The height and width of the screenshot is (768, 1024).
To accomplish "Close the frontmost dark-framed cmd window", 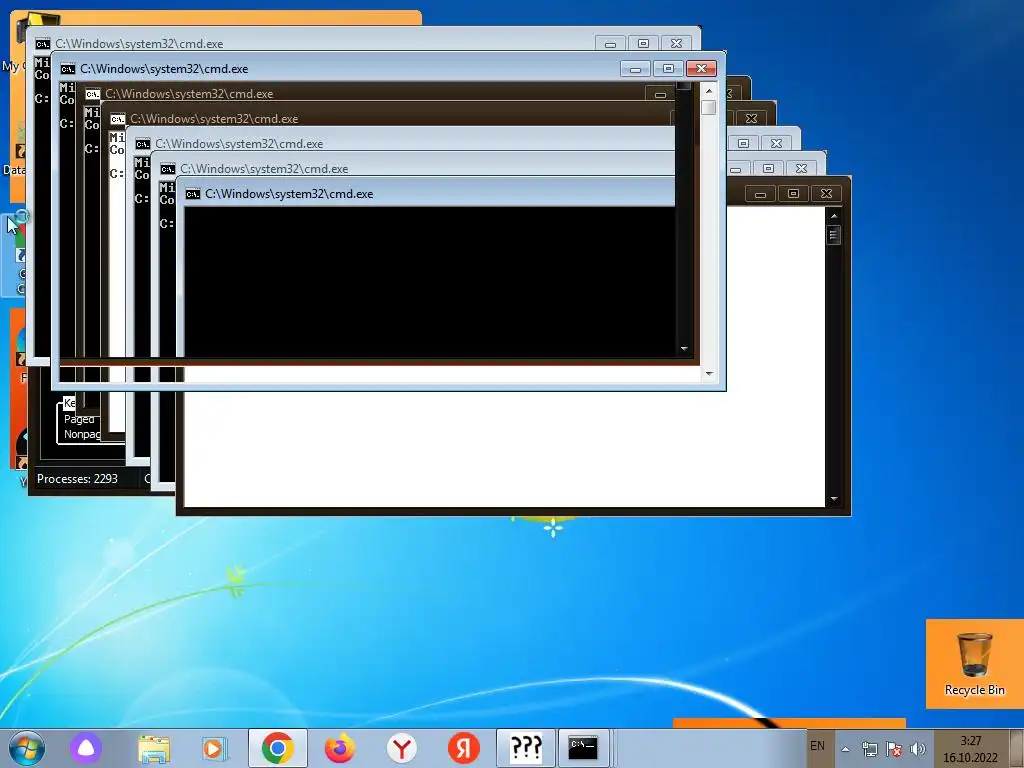I will pyautogui.click(x=826, y=194).
